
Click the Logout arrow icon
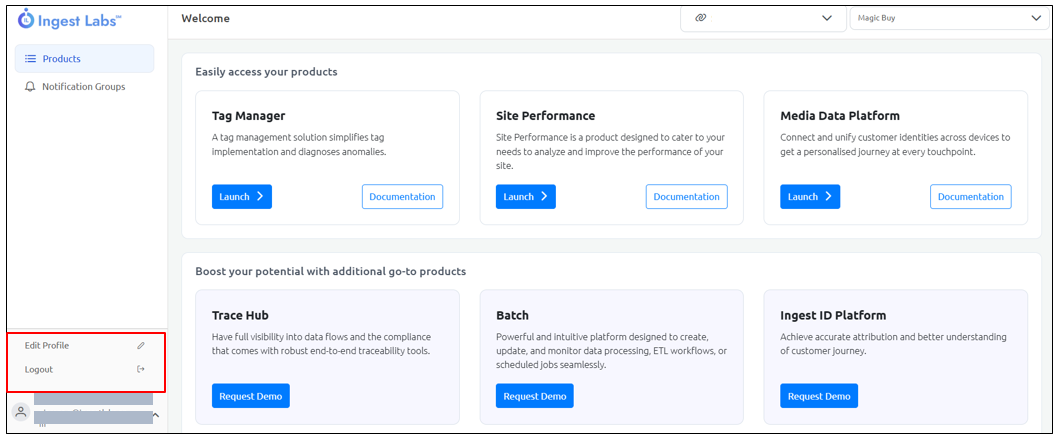pyautogui.click(x=141, y=370)
